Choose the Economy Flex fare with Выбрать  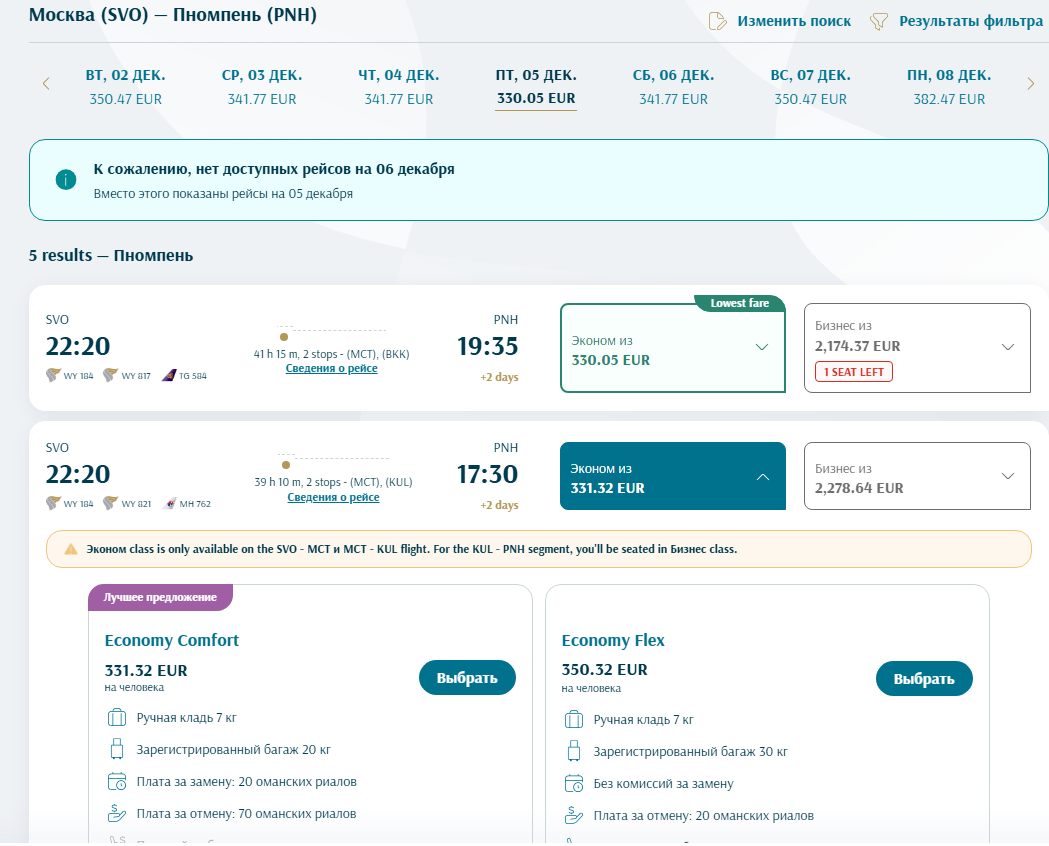924,679
